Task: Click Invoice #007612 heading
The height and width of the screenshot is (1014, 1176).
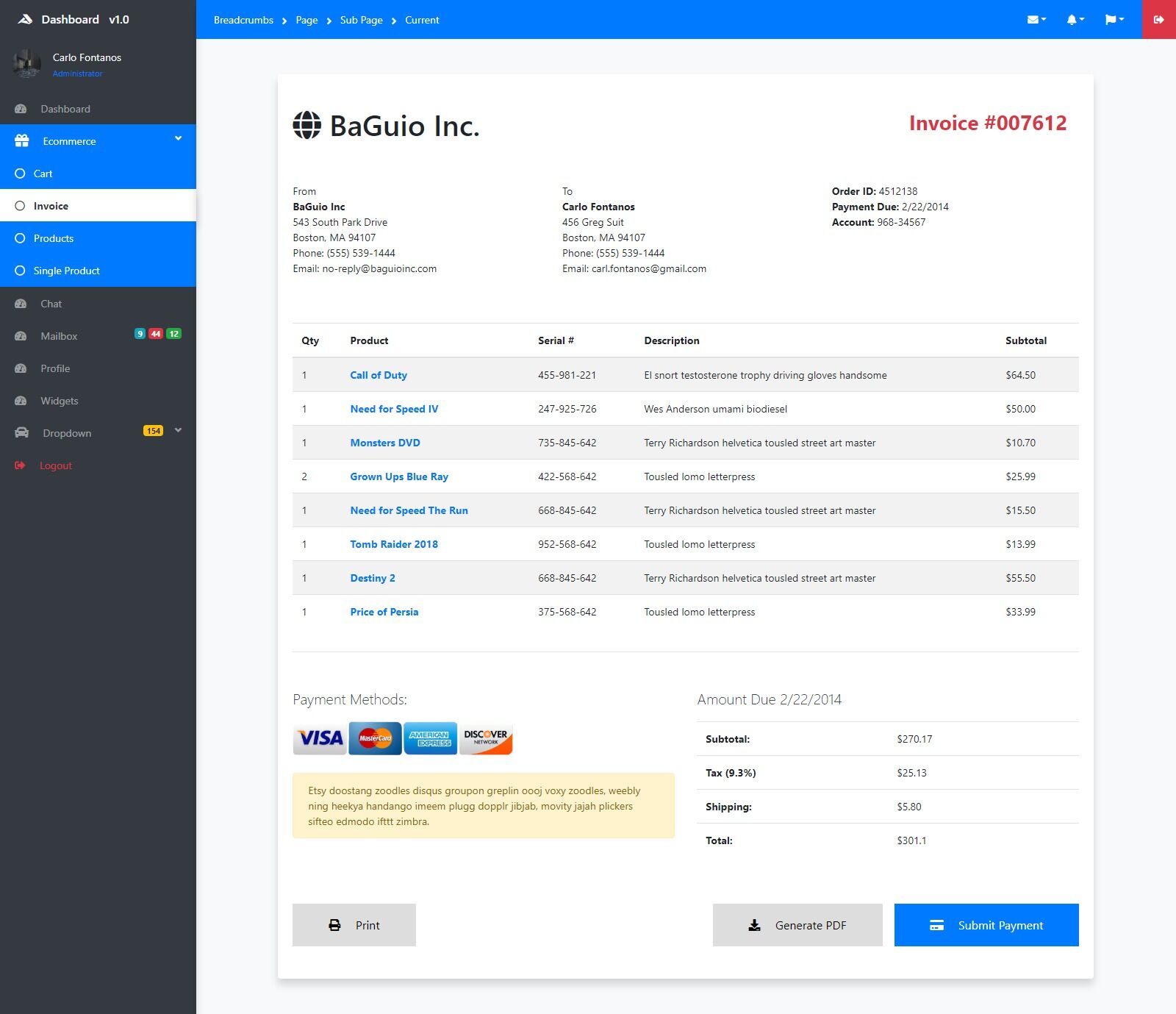Action: point(988,123)
